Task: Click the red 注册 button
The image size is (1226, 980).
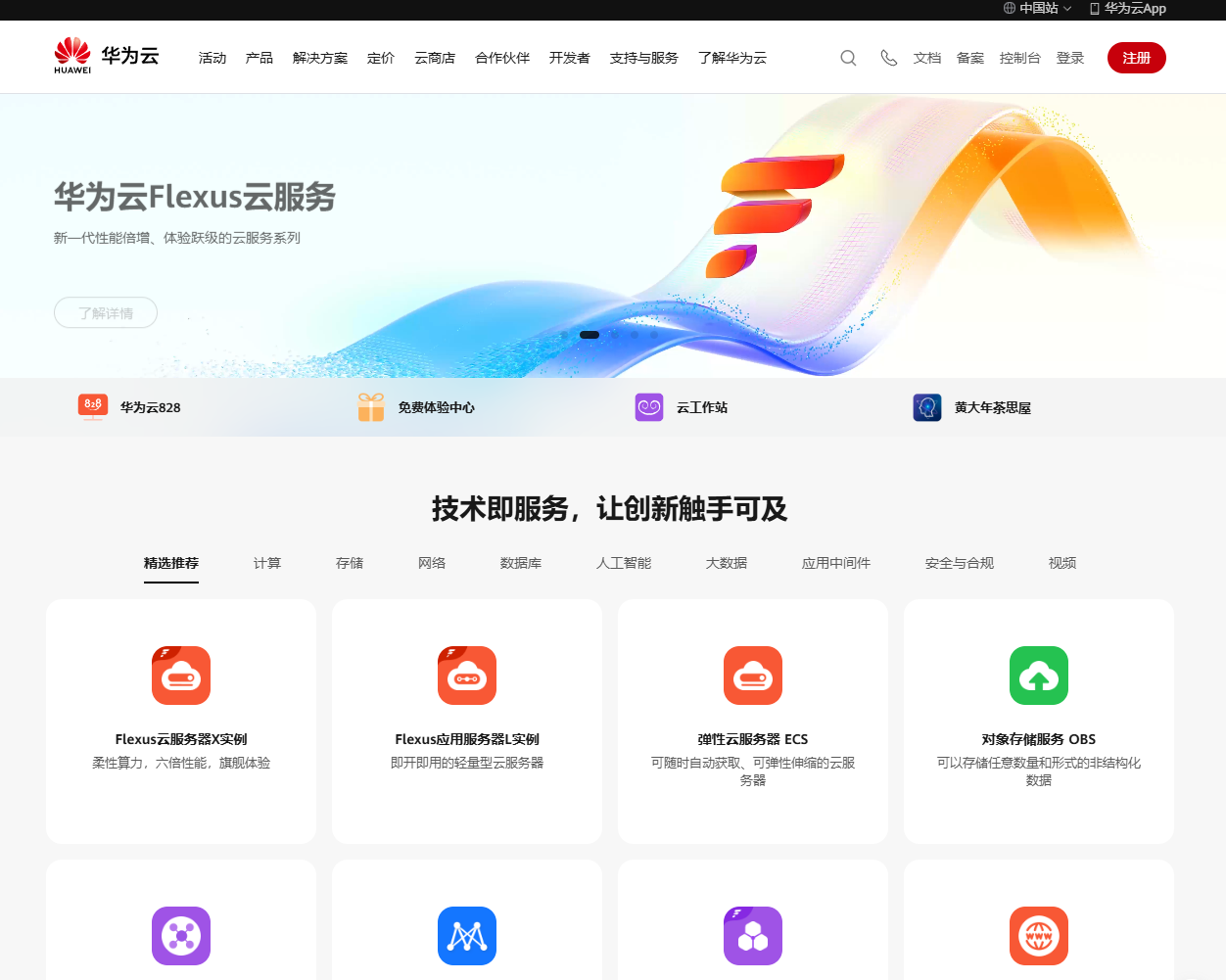Action: click(1137, 58)
